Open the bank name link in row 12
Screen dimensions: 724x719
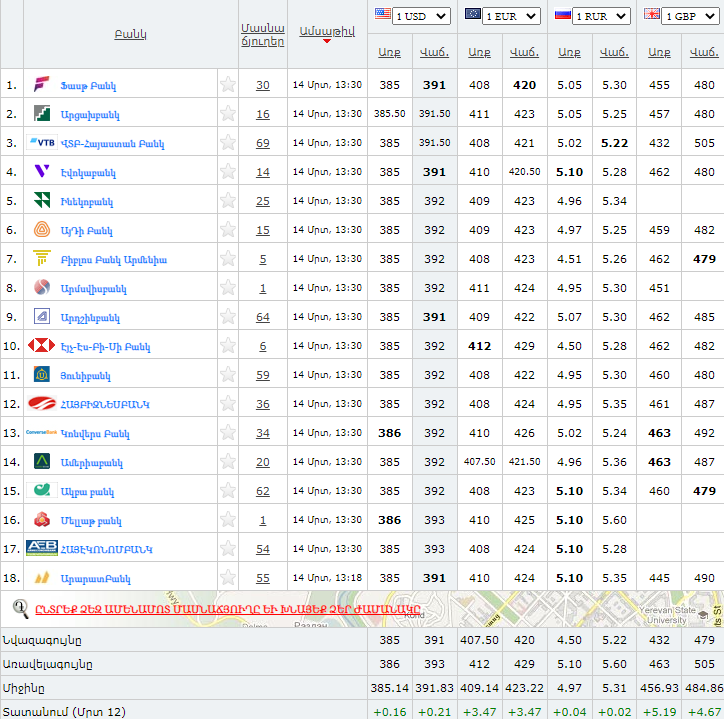[x=105, y=405]
